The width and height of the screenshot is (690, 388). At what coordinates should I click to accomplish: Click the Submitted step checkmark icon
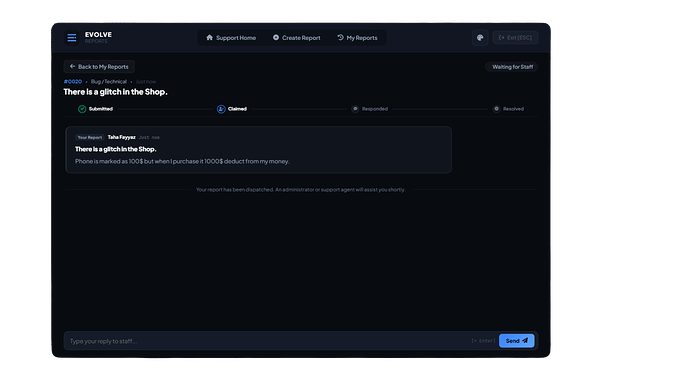(82, 109)
